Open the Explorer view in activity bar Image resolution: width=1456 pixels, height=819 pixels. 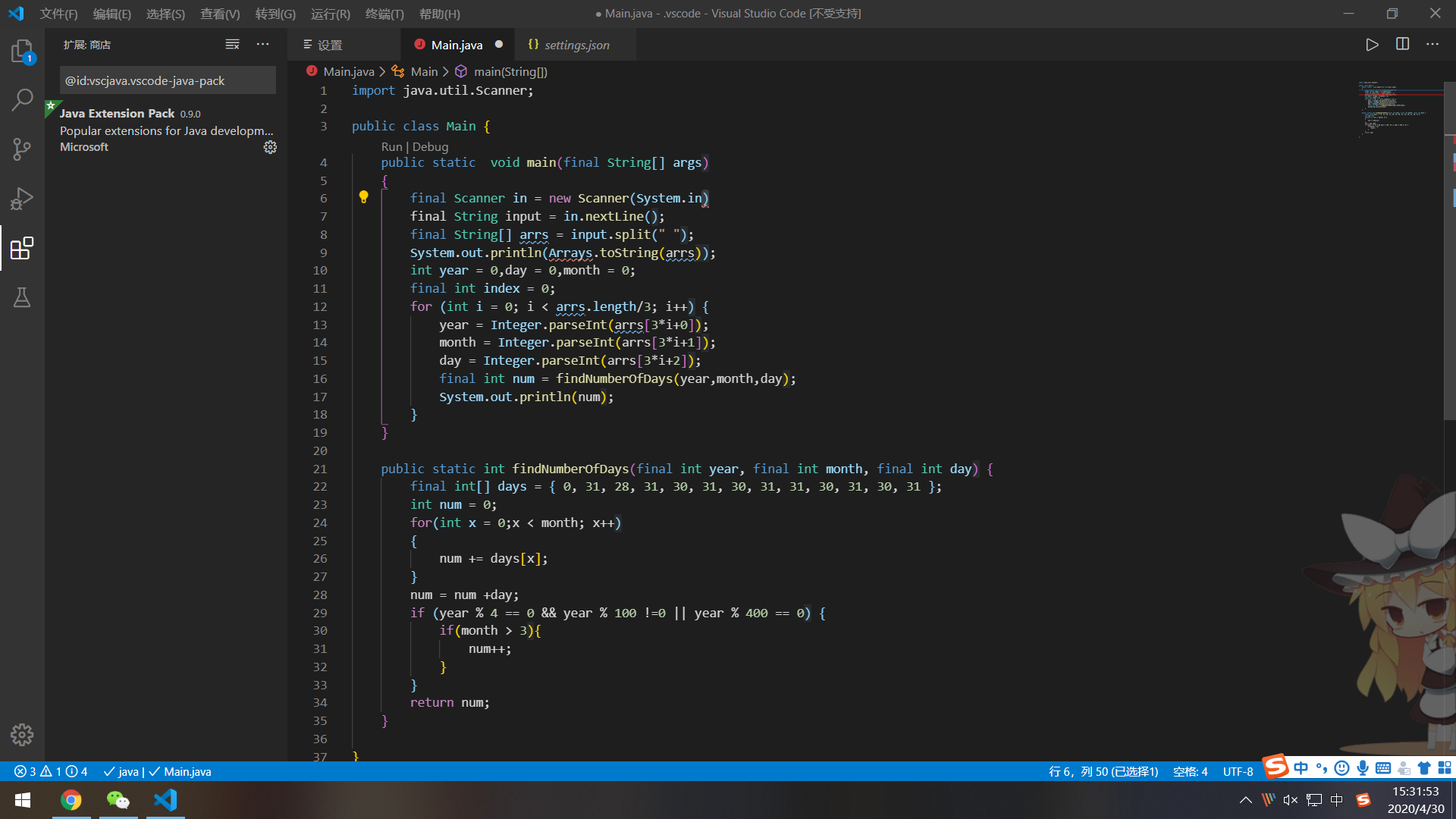point(22,52)
